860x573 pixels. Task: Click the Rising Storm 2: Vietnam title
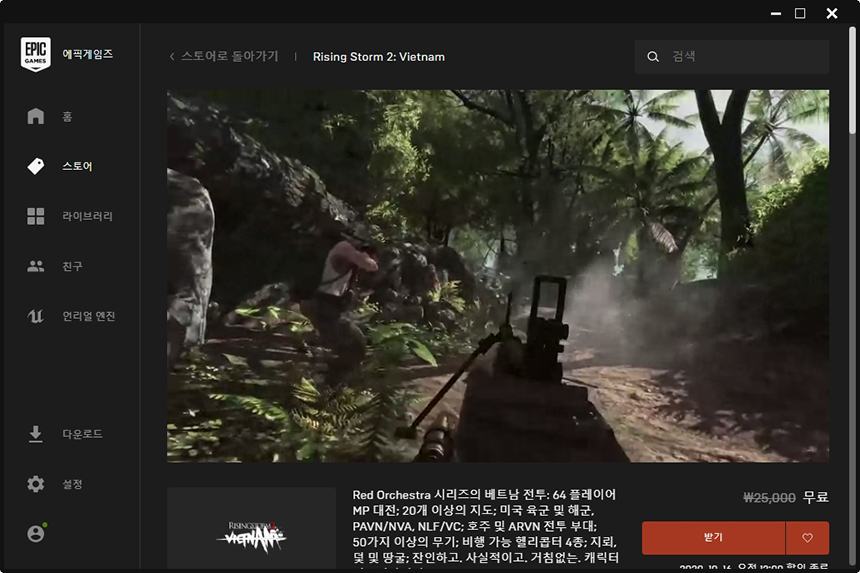(378, 56)
